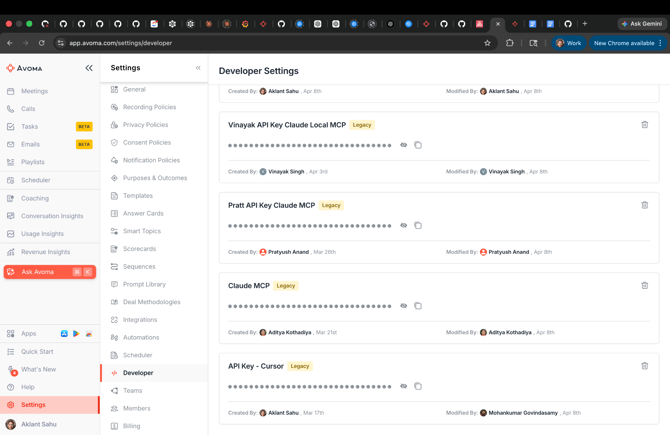
Task: Open Notification Policies settings
Action: [x=154, y=160]
